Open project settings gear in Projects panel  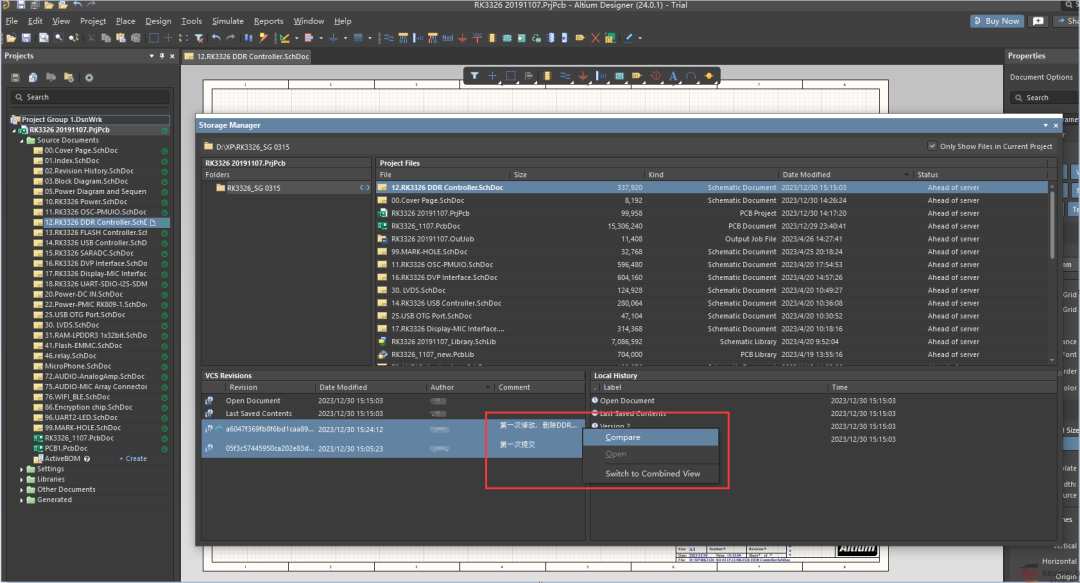89,77
